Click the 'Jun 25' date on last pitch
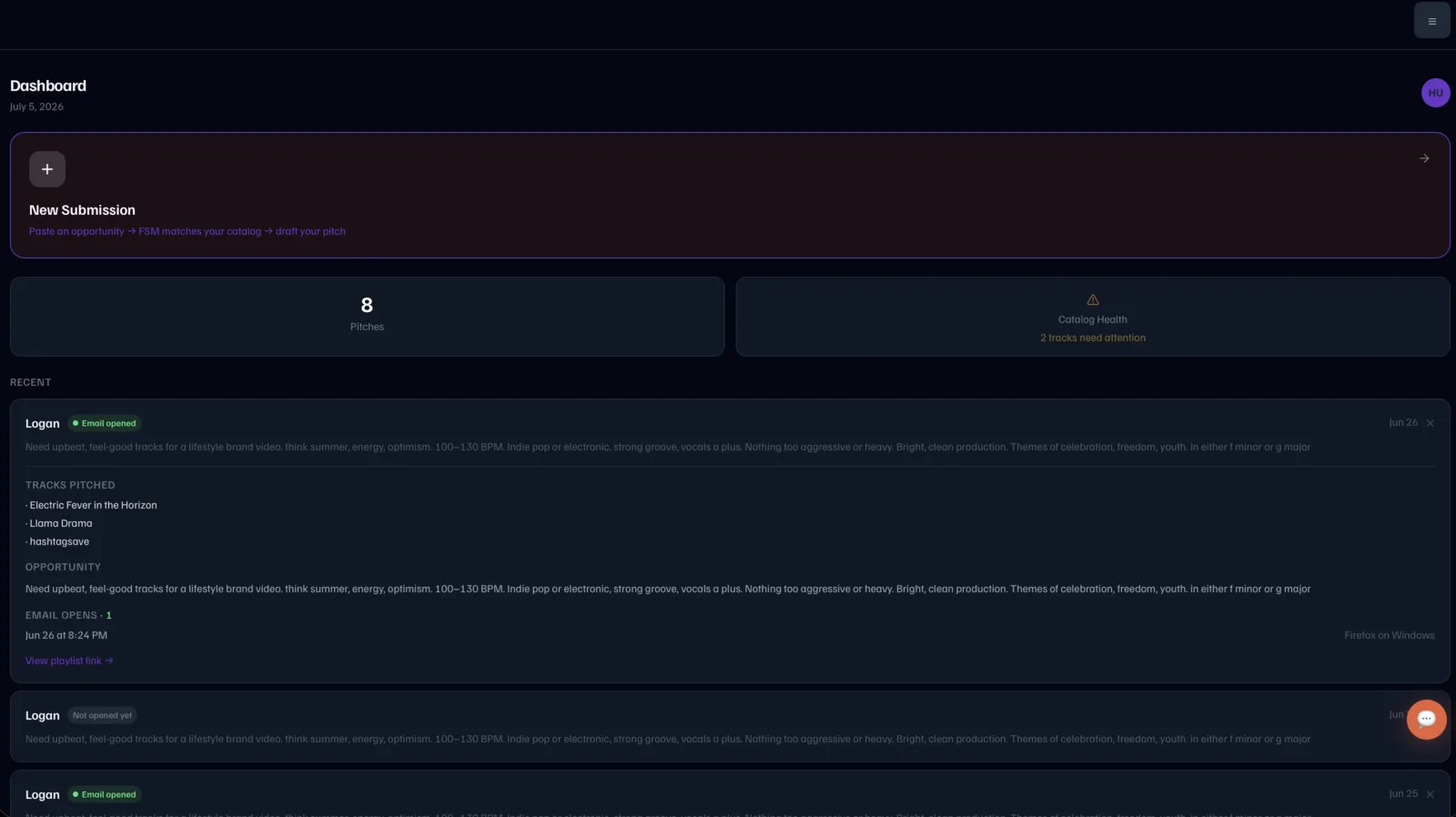This screenshot has height=817, width=1456. click(x=1402, y=793)
